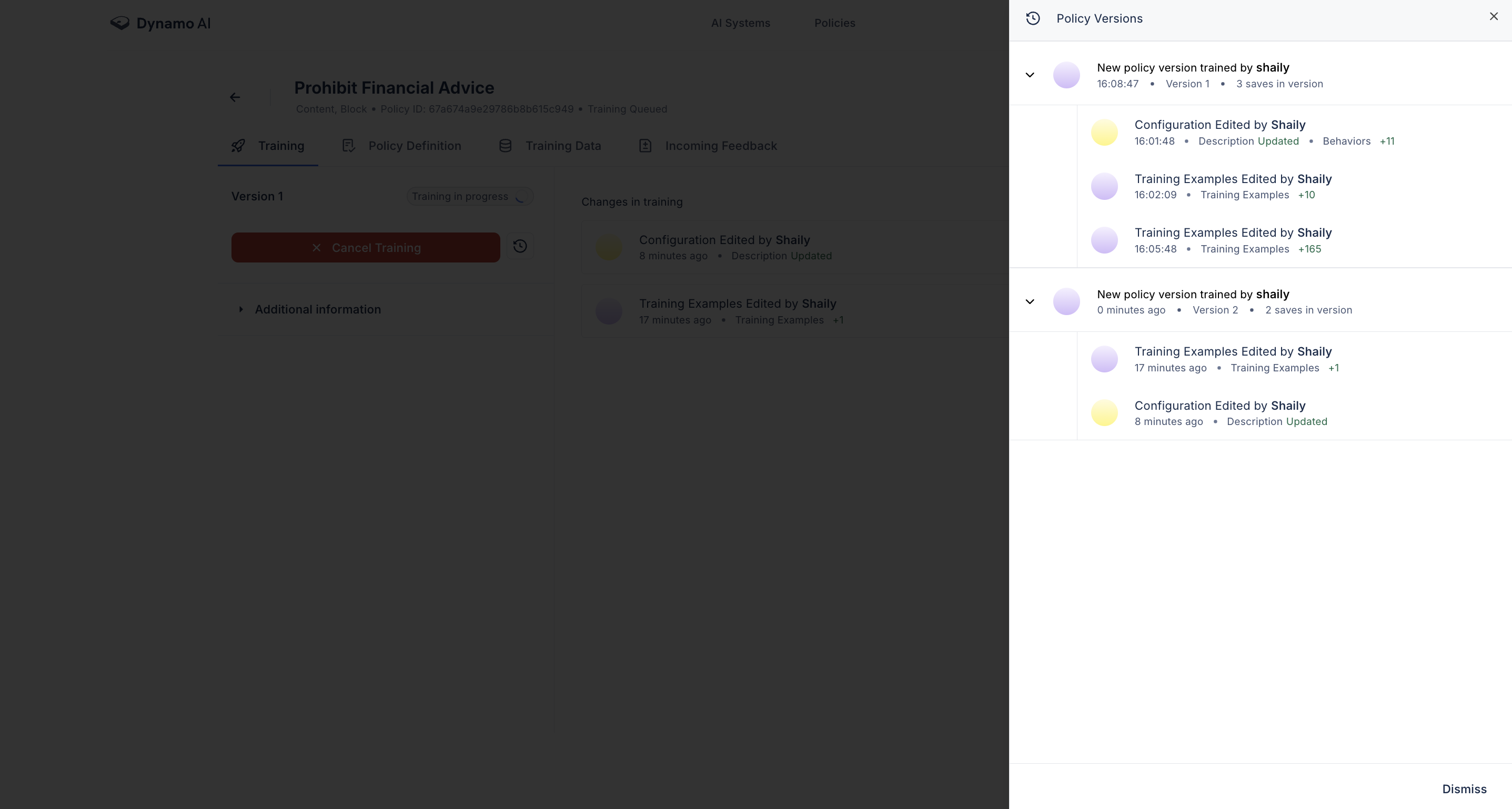Click "Configuration Edited by Shaily" in Changes in training
Screen dimensions: 1512x809
724,240
